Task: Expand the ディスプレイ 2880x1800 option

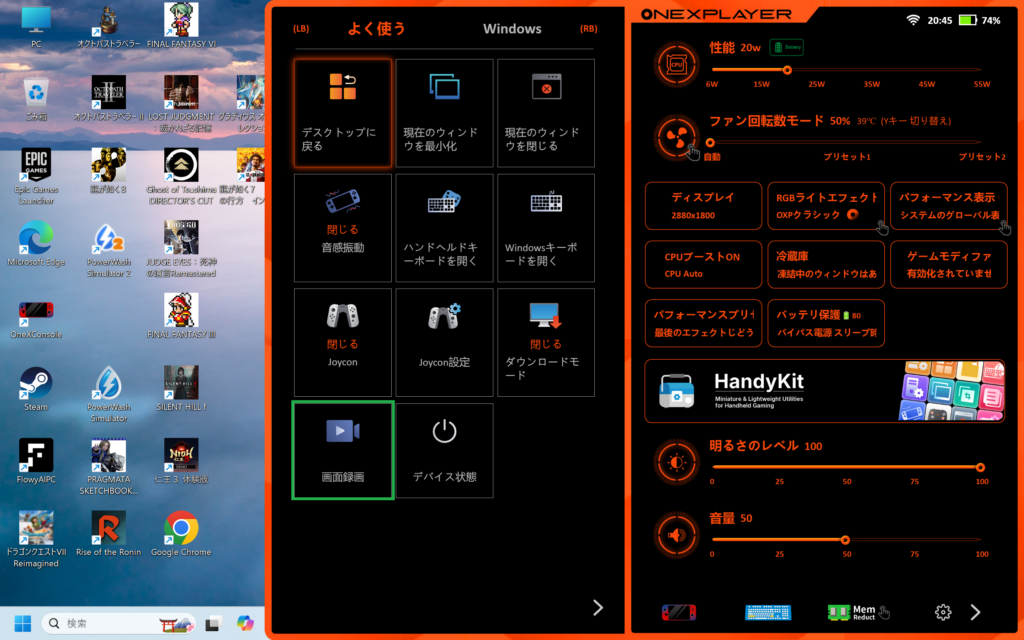Action: coord(702,206)
